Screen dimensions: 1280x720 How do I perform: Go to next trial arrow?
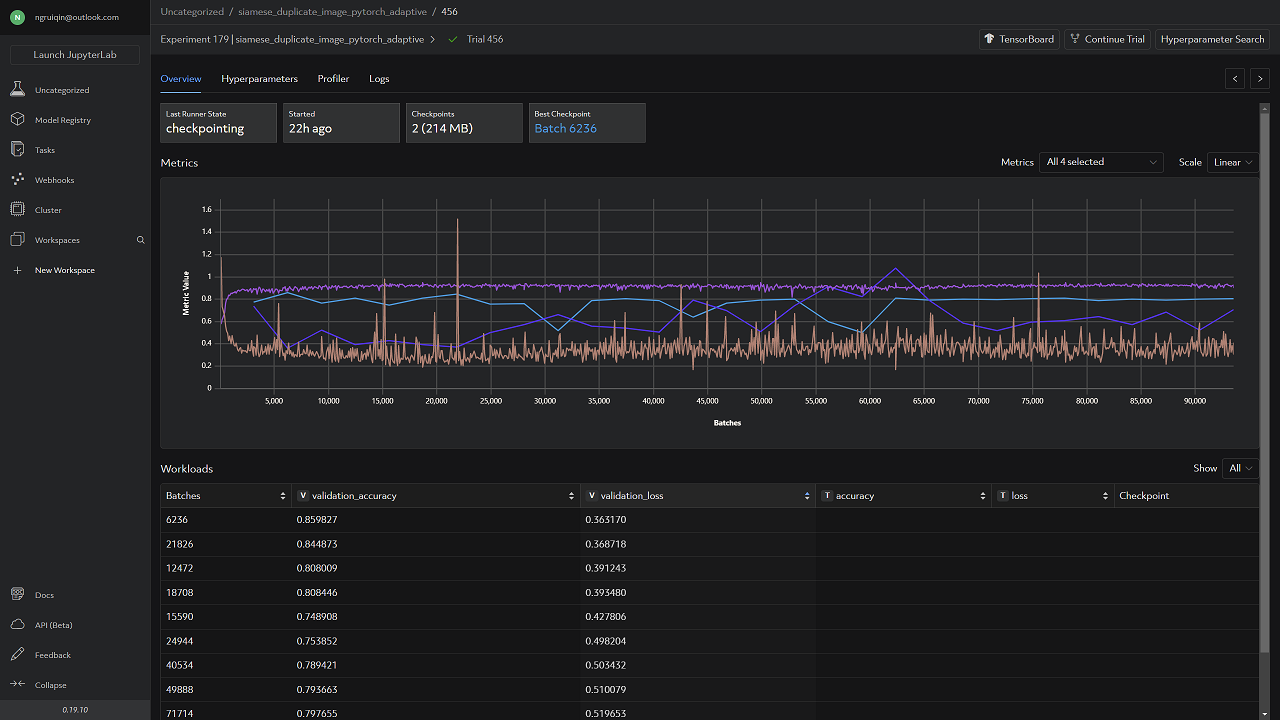(x=1259, y=79)
